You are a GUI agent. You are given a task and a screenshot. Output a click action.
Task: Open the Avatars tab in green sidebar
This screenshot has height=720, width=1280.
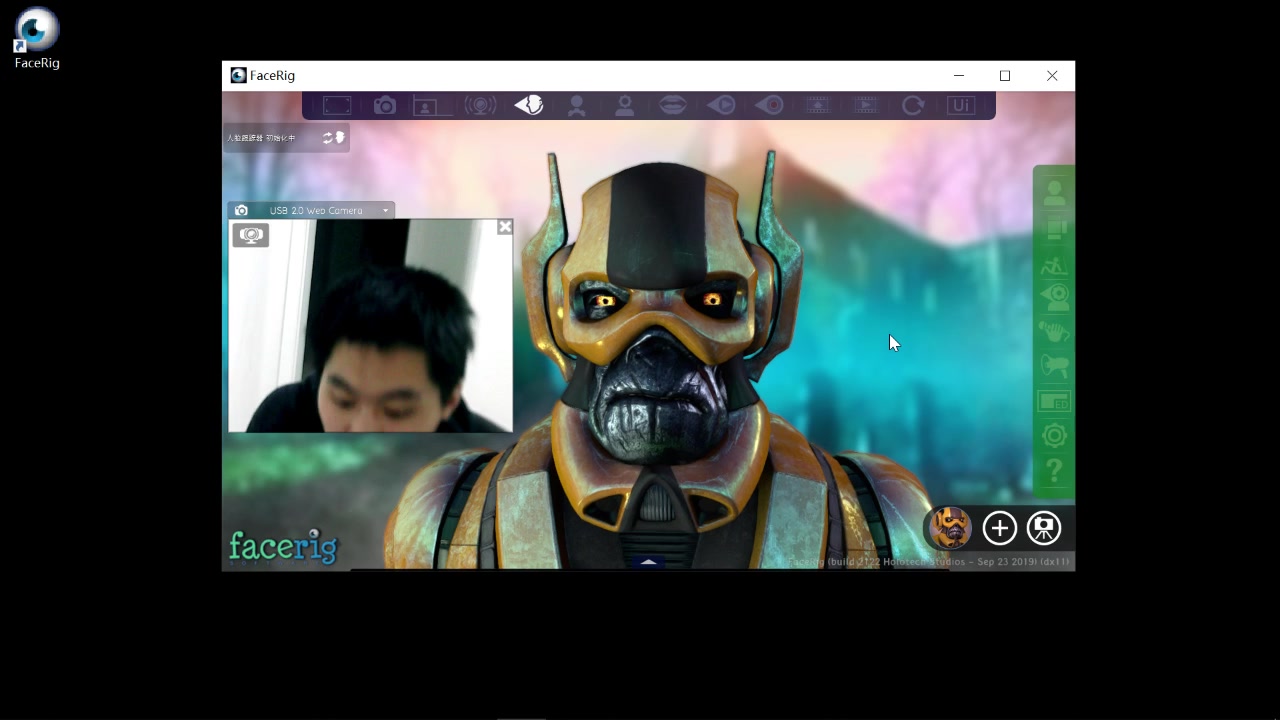1054,194
